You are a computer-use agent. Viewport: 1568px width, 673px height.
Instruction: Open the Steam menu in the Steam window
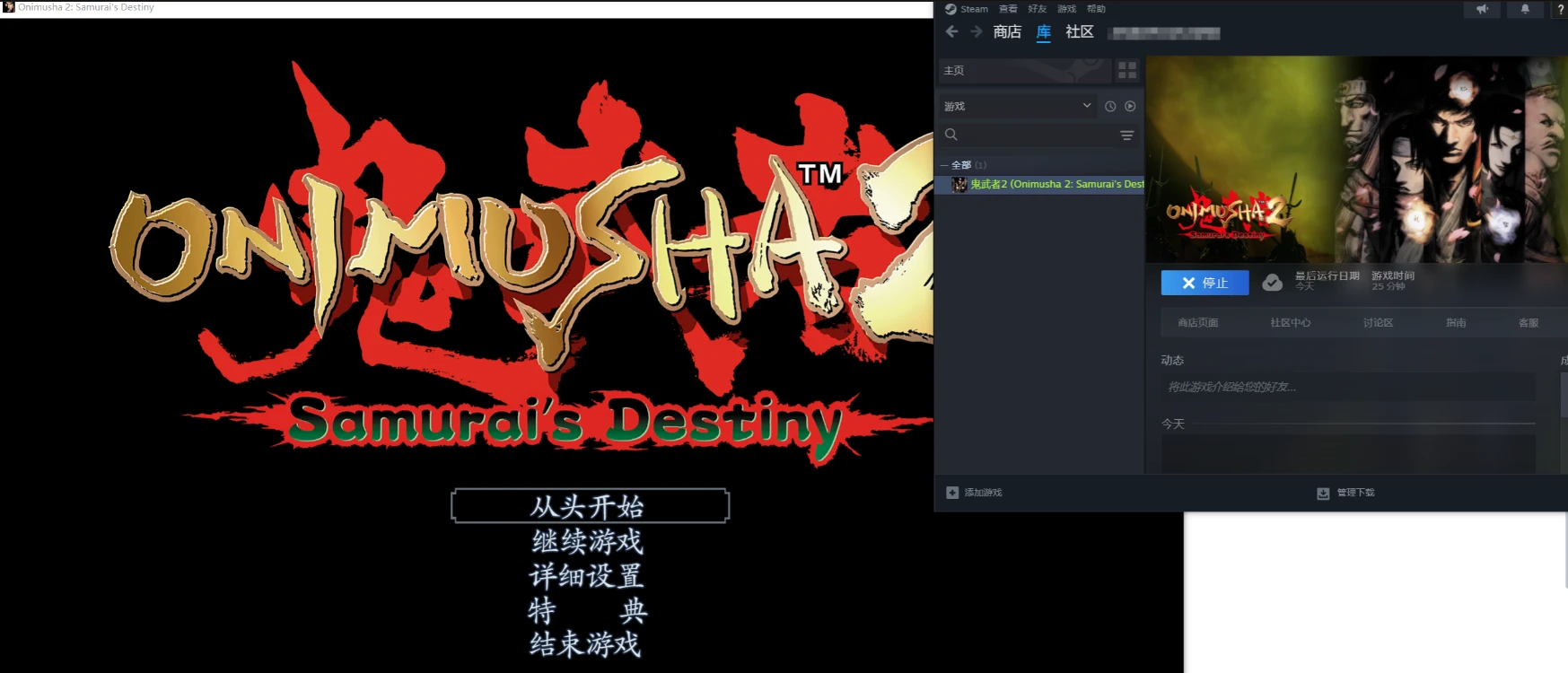pyautogui.click(x=974, y=9)
